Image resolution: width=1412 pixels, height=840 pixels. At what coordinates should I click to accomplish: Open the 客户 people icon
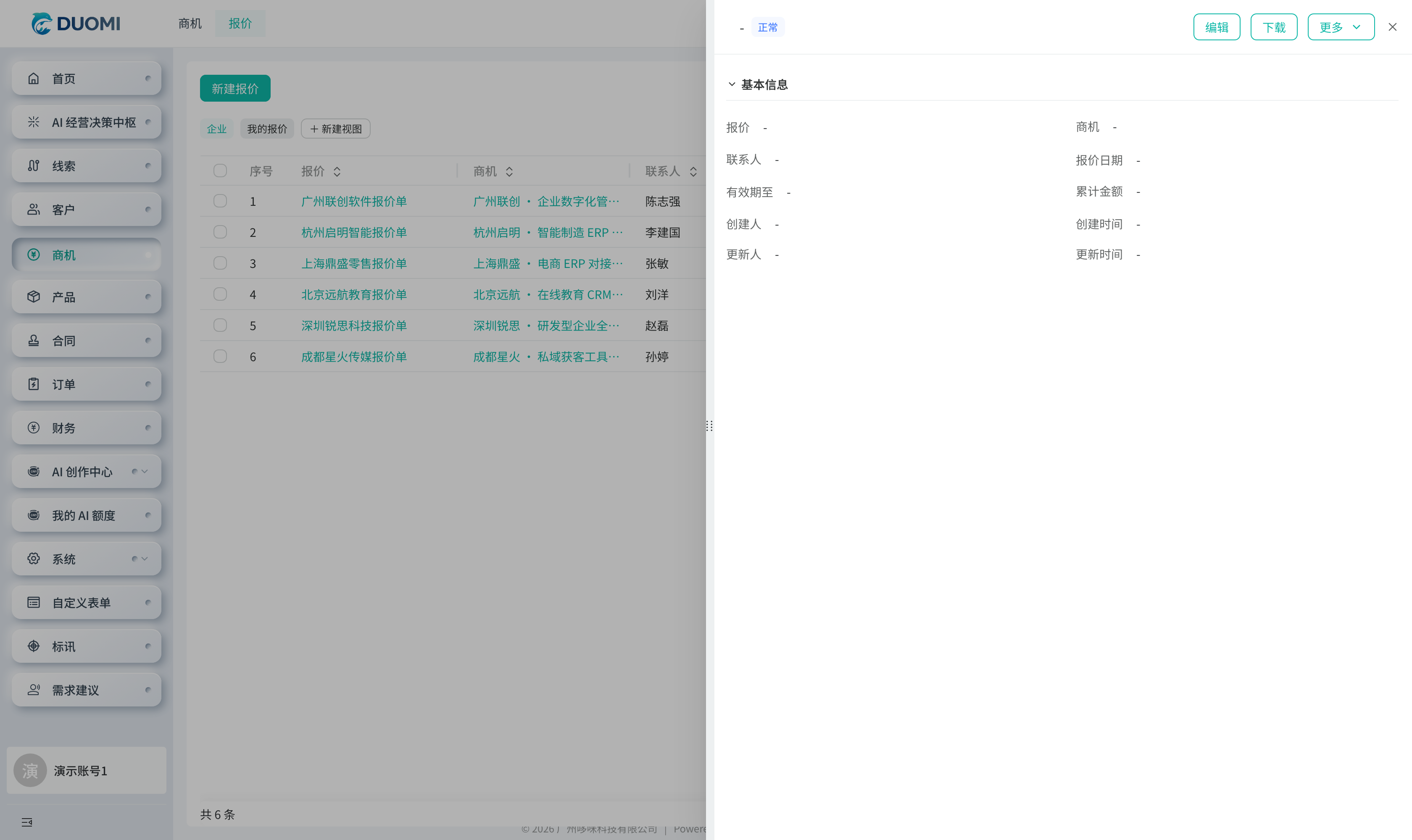[x=34, y=209]
